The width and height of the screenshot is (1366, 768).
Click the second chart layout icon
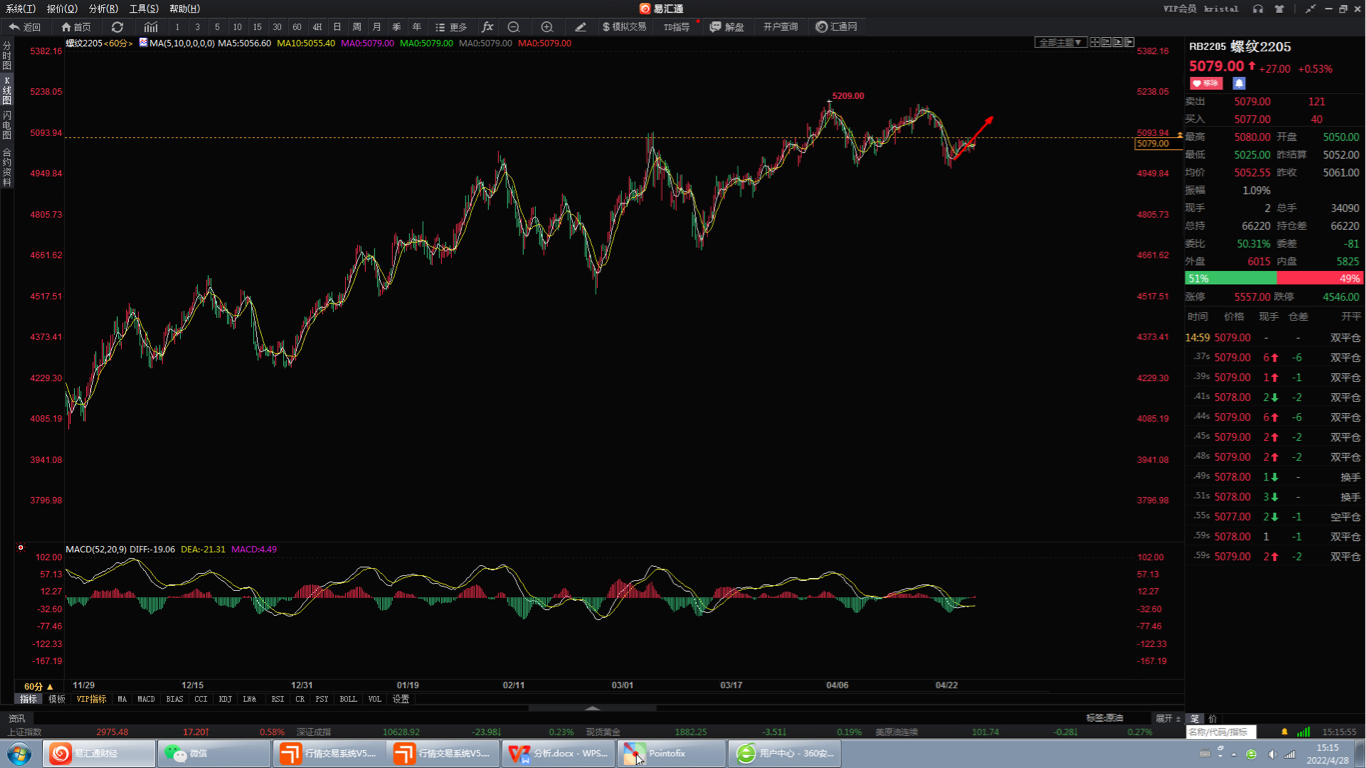click(1106, 43)
